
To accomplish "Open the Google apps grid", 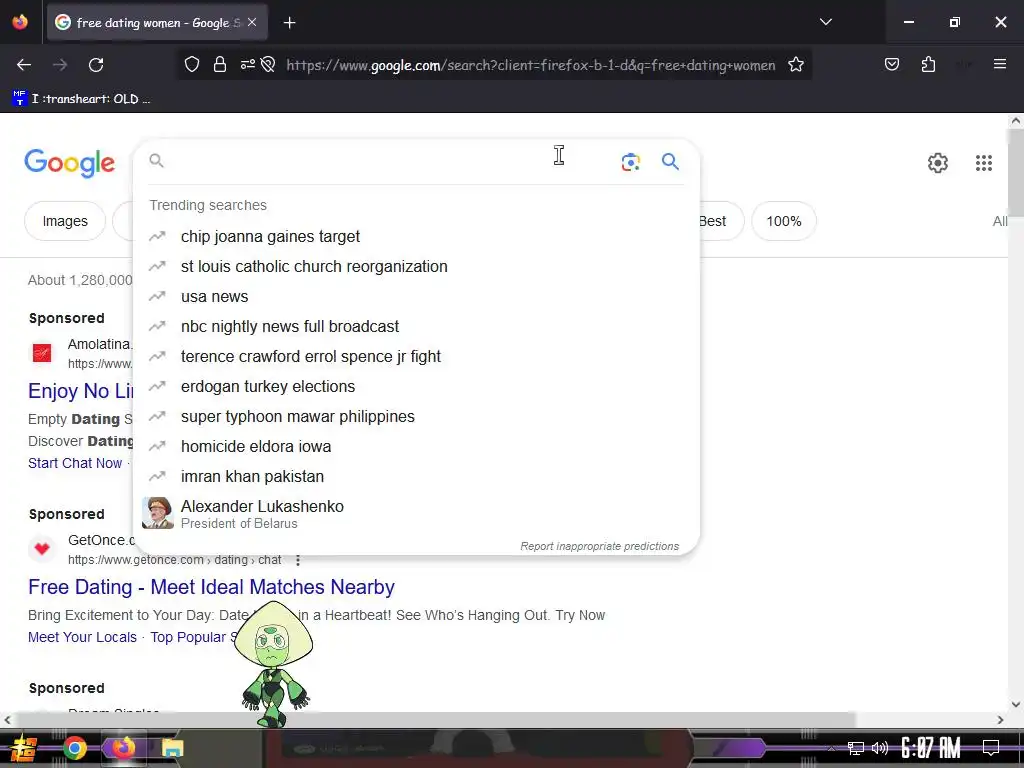I will pyautogui.click(x=984, y=163).
